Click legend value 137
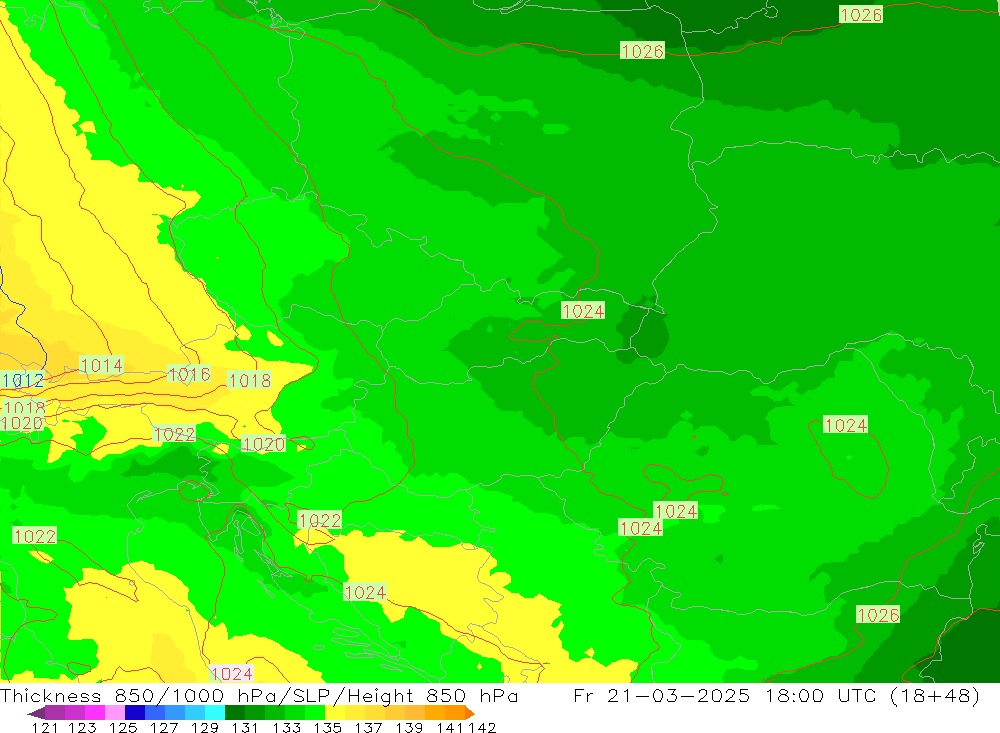The height and width of the screenshot is (733, 1000). 368,727
